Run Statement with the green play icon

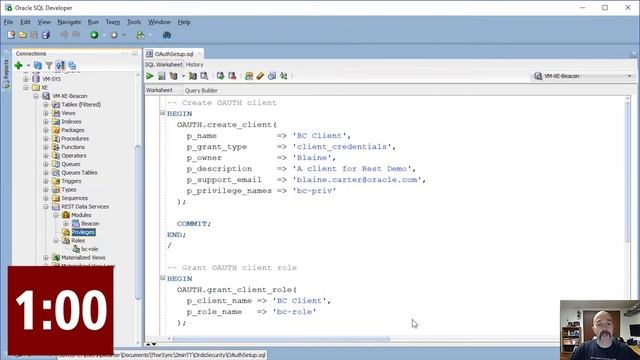pos(150,76)
